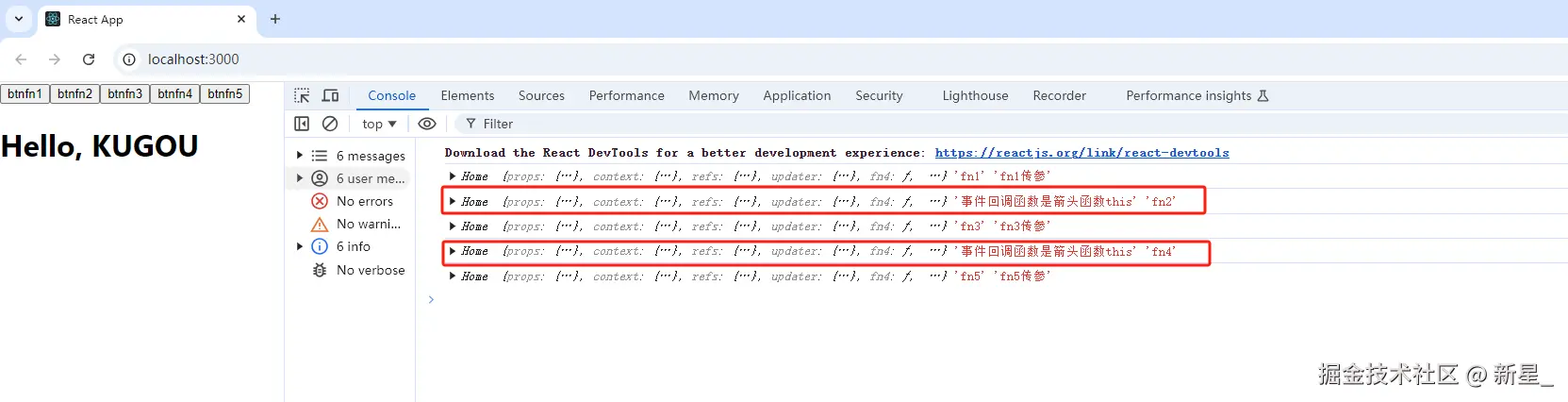The height and width of the screenshot is (402, 1568).
Task: Click the user messages person icon
Action: [x=320, y=178]
